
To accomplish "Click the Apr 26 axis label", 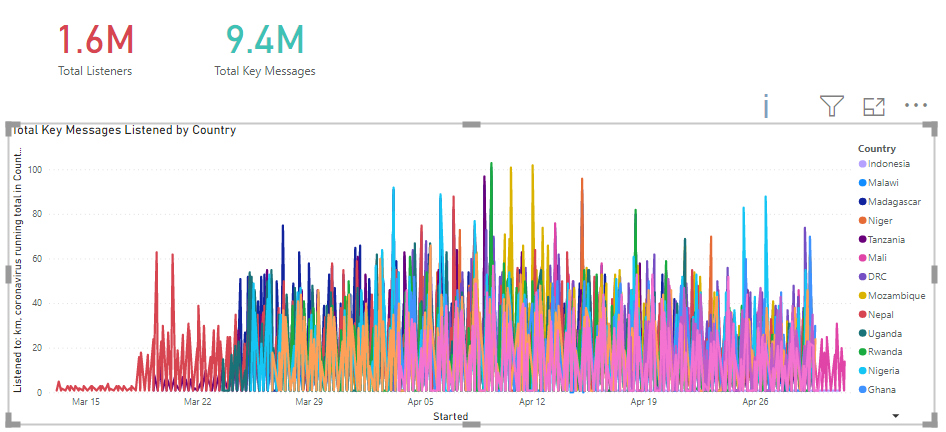I will click(755, 402).
